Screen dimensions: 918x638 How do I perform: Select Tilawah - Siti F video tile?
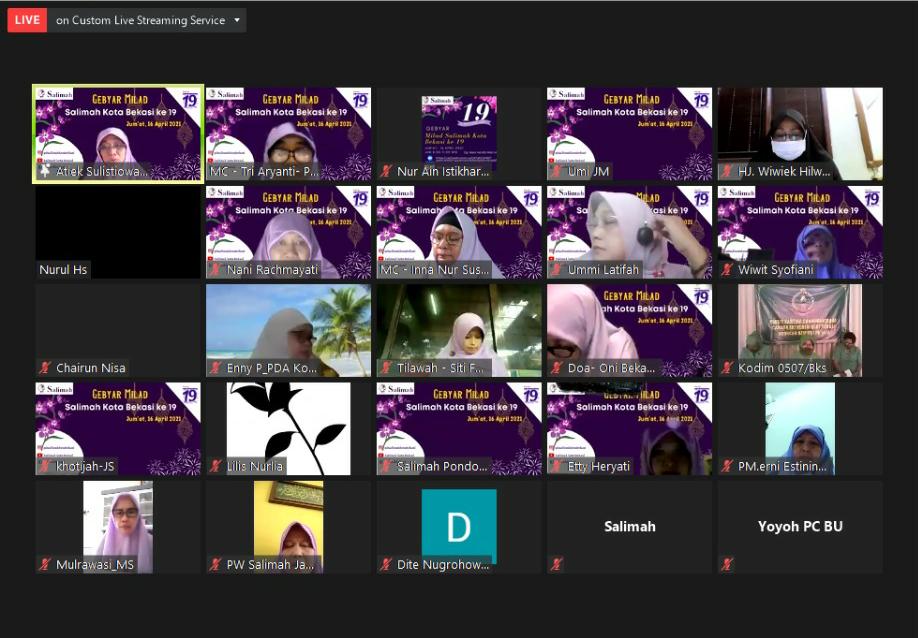(x=459, y=331)
